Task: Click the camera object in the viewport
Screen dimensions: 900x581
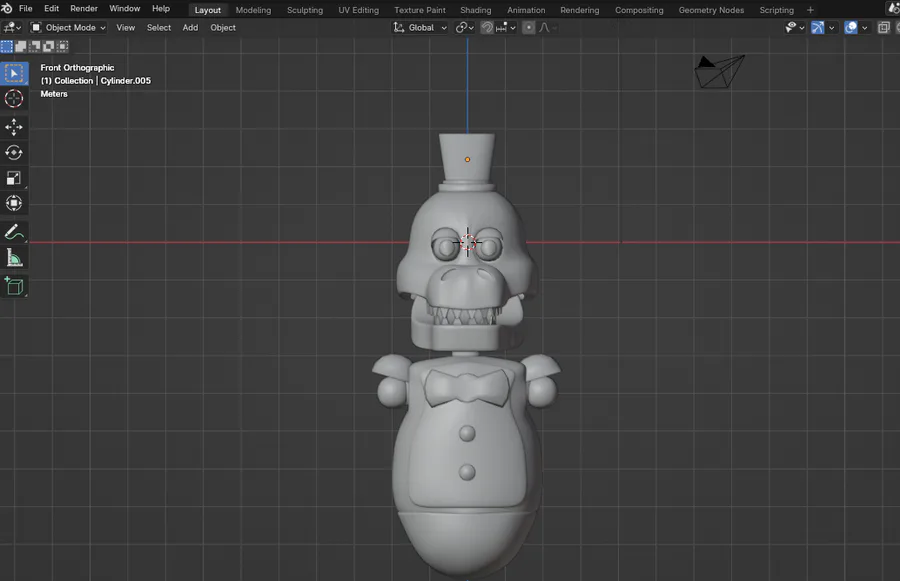Action: (719, 72)
